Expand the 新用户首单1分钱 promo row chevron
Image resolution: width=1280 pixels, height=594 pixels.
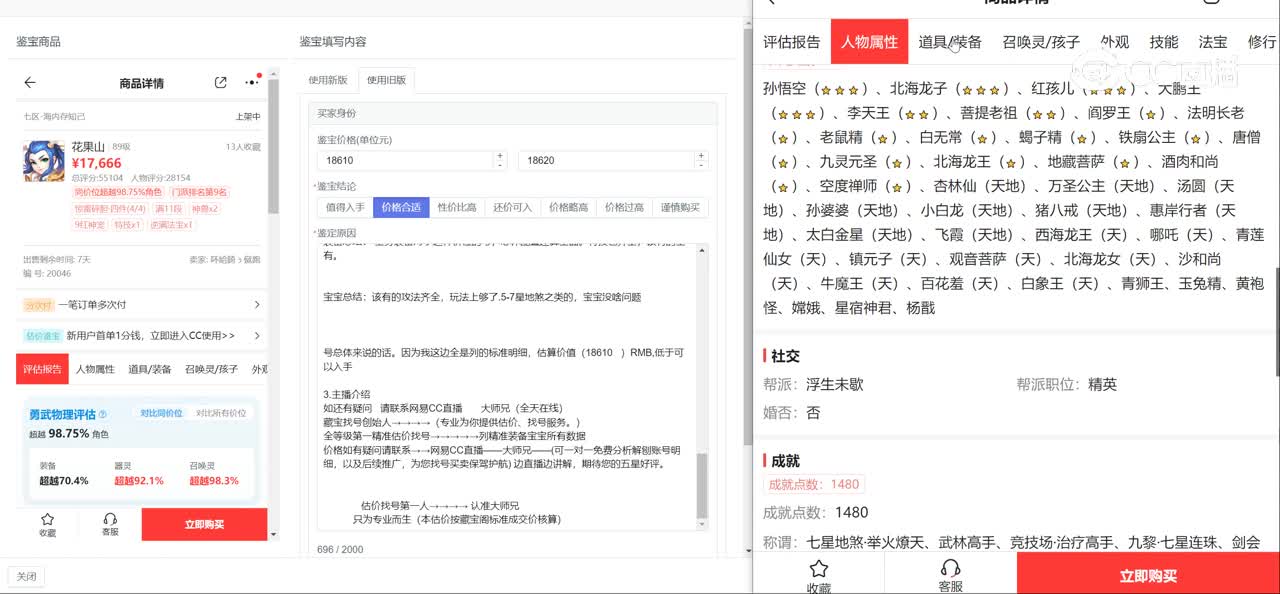pos(257,336)
